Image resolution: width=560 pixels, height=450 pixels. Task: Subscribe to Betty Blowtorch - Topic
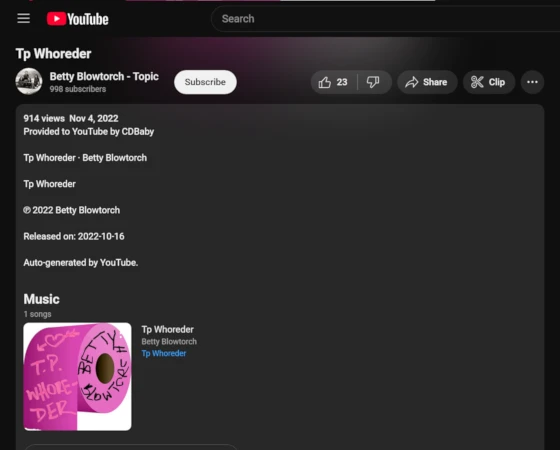click(x=205, y=82)
